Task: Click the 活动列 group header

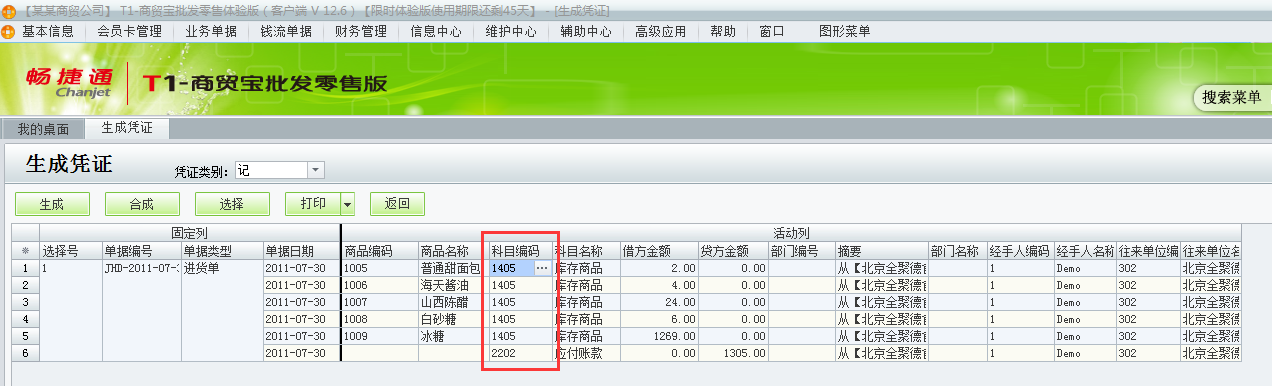Action: coord(791,232)
